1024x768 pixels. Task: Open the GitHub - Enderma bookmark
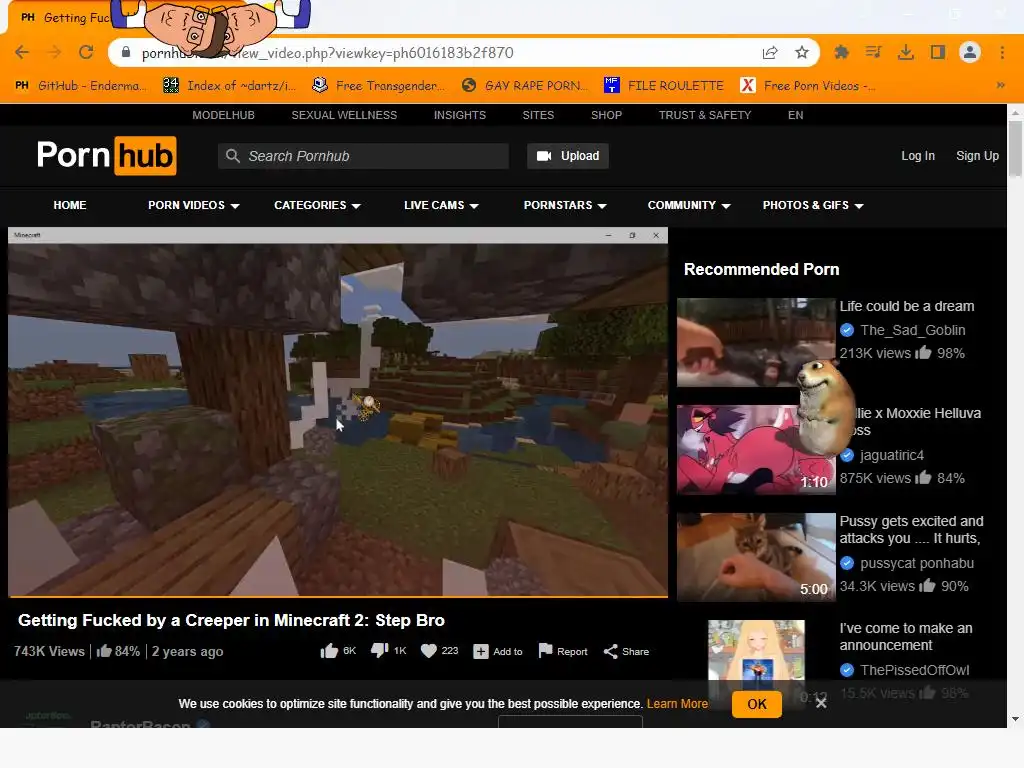[x=81, y=86]
